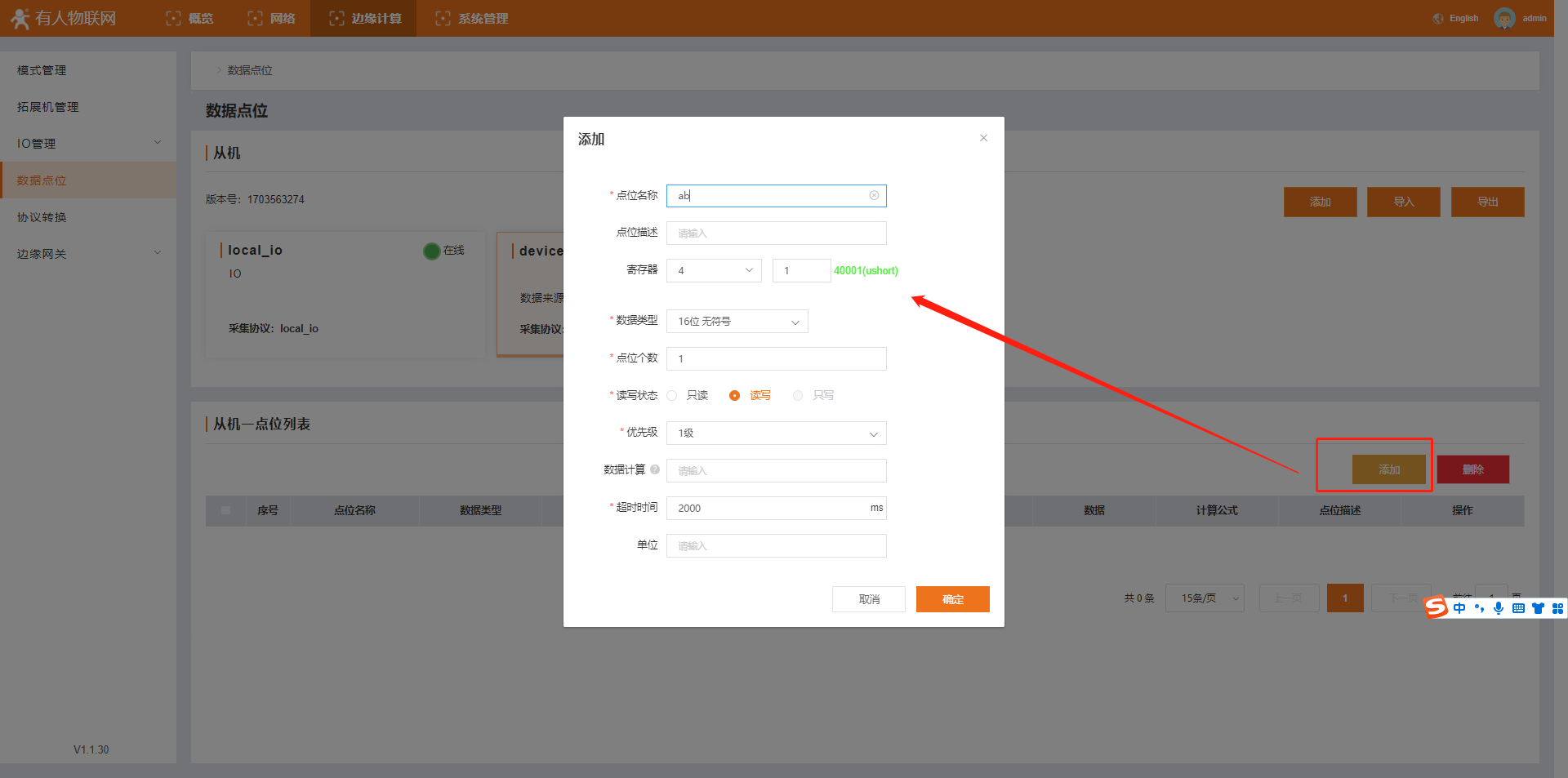Clear the 点位名称 field with the clear icon
The width and height of the screenshot is (1568, 778).
(x=874, y=195)
